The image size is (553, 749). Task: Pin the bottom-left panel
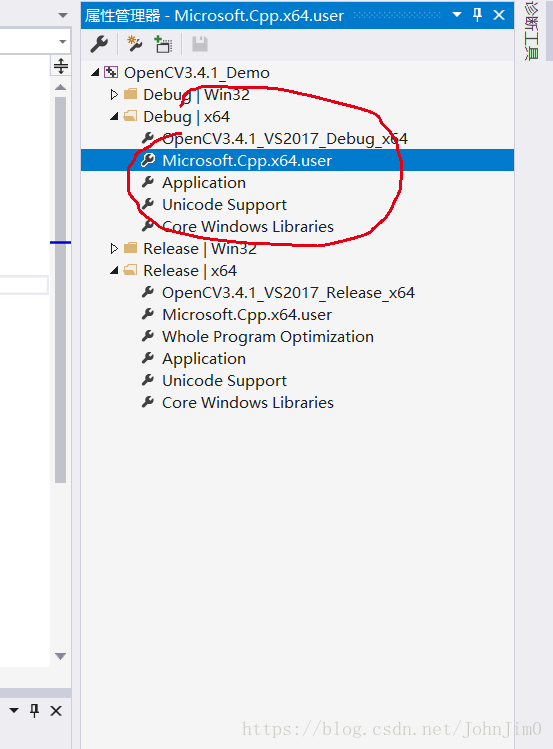pos(34,710)
